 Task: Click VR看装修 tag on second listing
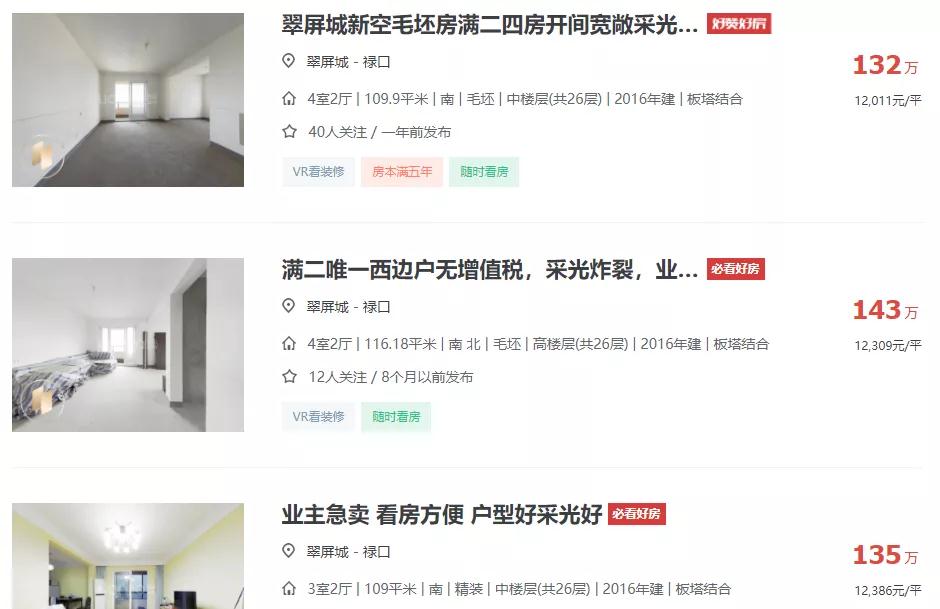click(318, 417)
